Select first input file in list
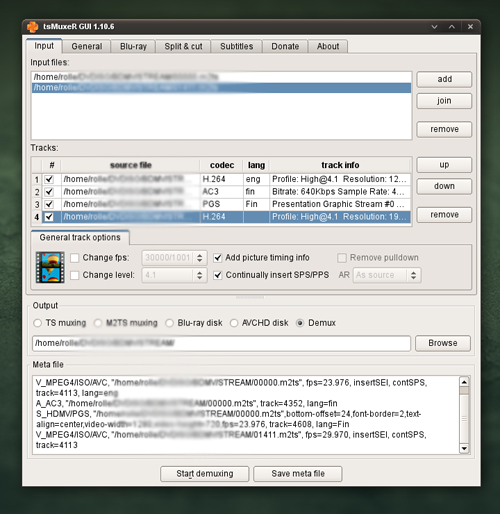 click(x=221, y=77)
